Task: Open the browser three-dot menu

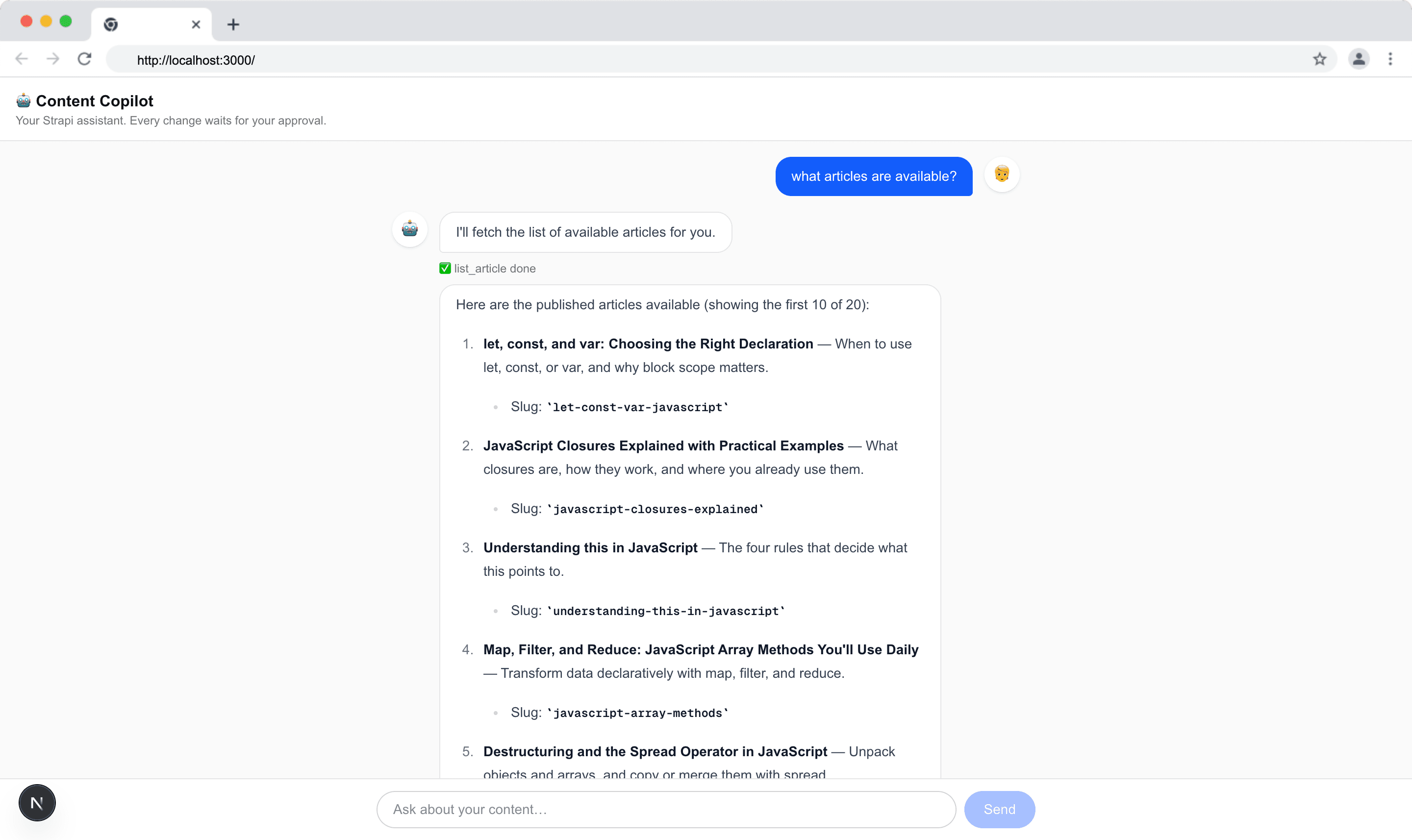Action: (x=1390, y=59)
